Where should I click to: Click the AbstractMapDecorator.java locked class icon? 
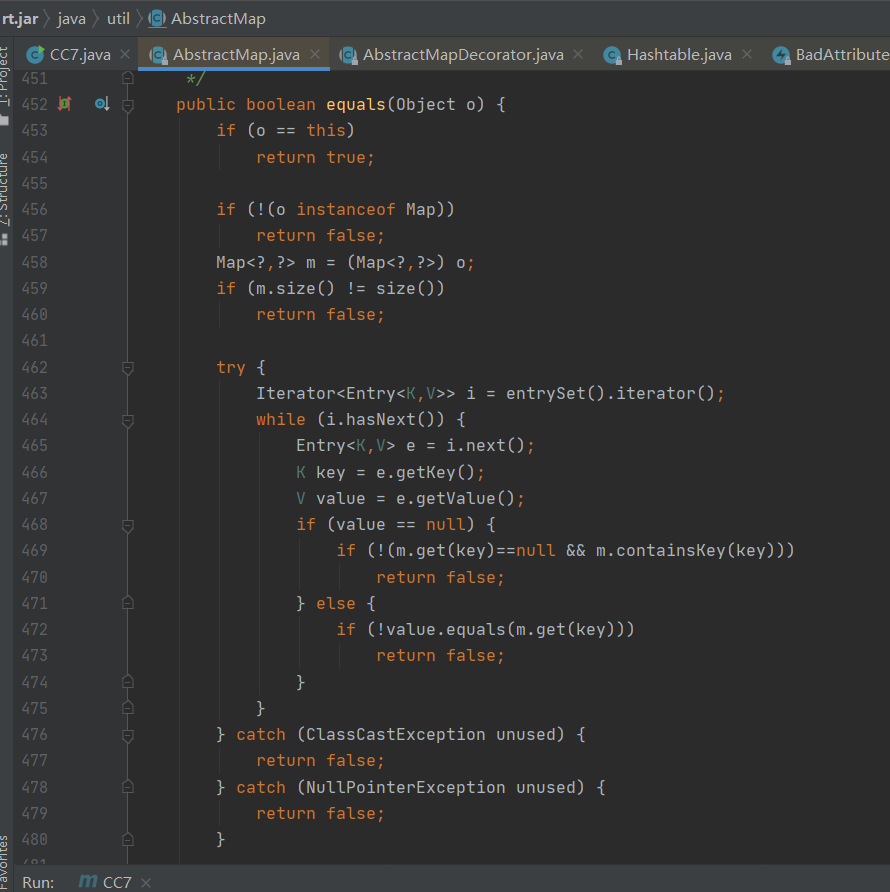click(348, 55)
